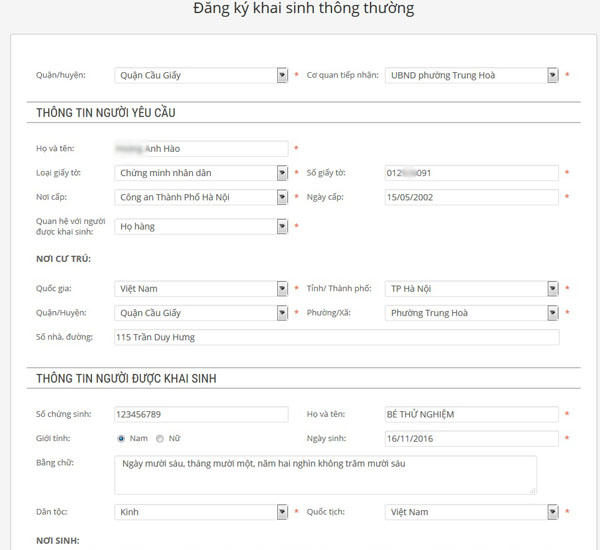Viewport: 600px width, 550px height.
Task: Click the Số nhà, đường address field
Action: [336, 337]
